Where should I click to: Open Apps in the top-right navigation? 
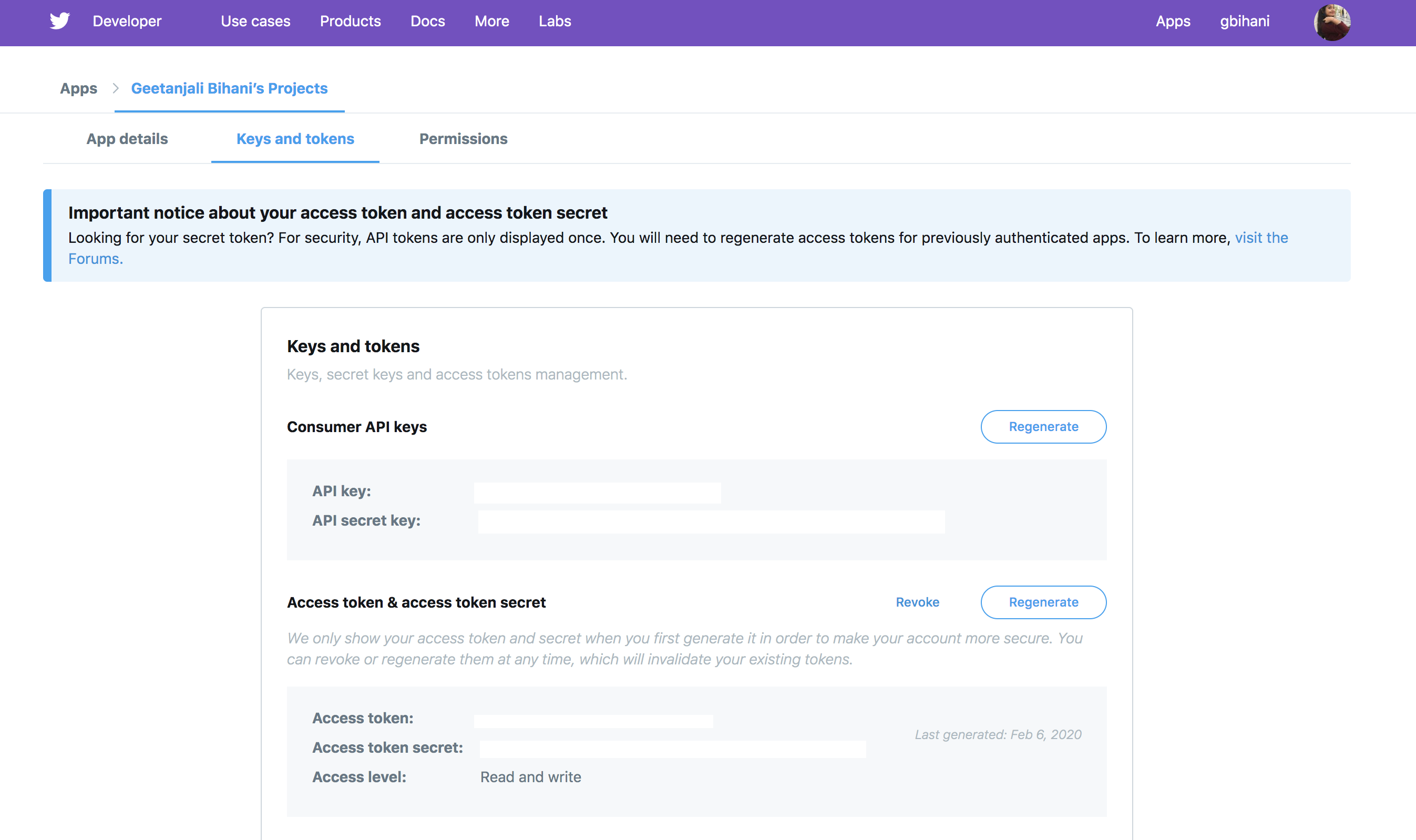[1173, 21]
